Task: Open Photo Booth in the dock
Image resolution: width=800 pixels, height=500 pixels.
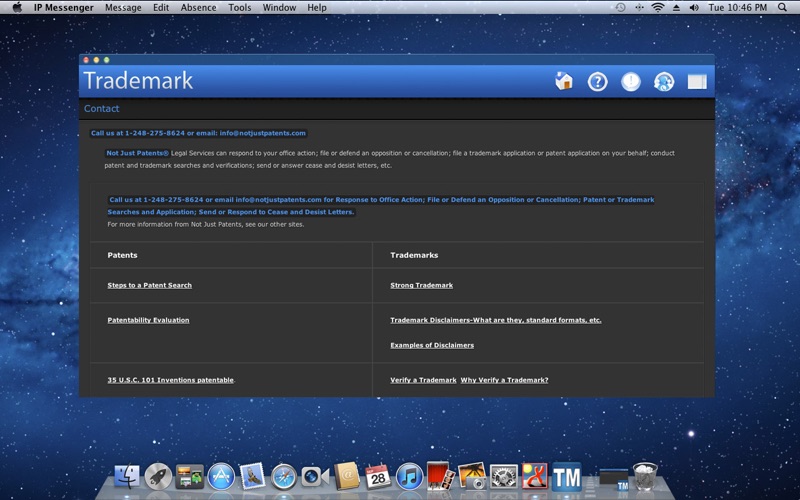Action: click(440, 476)
